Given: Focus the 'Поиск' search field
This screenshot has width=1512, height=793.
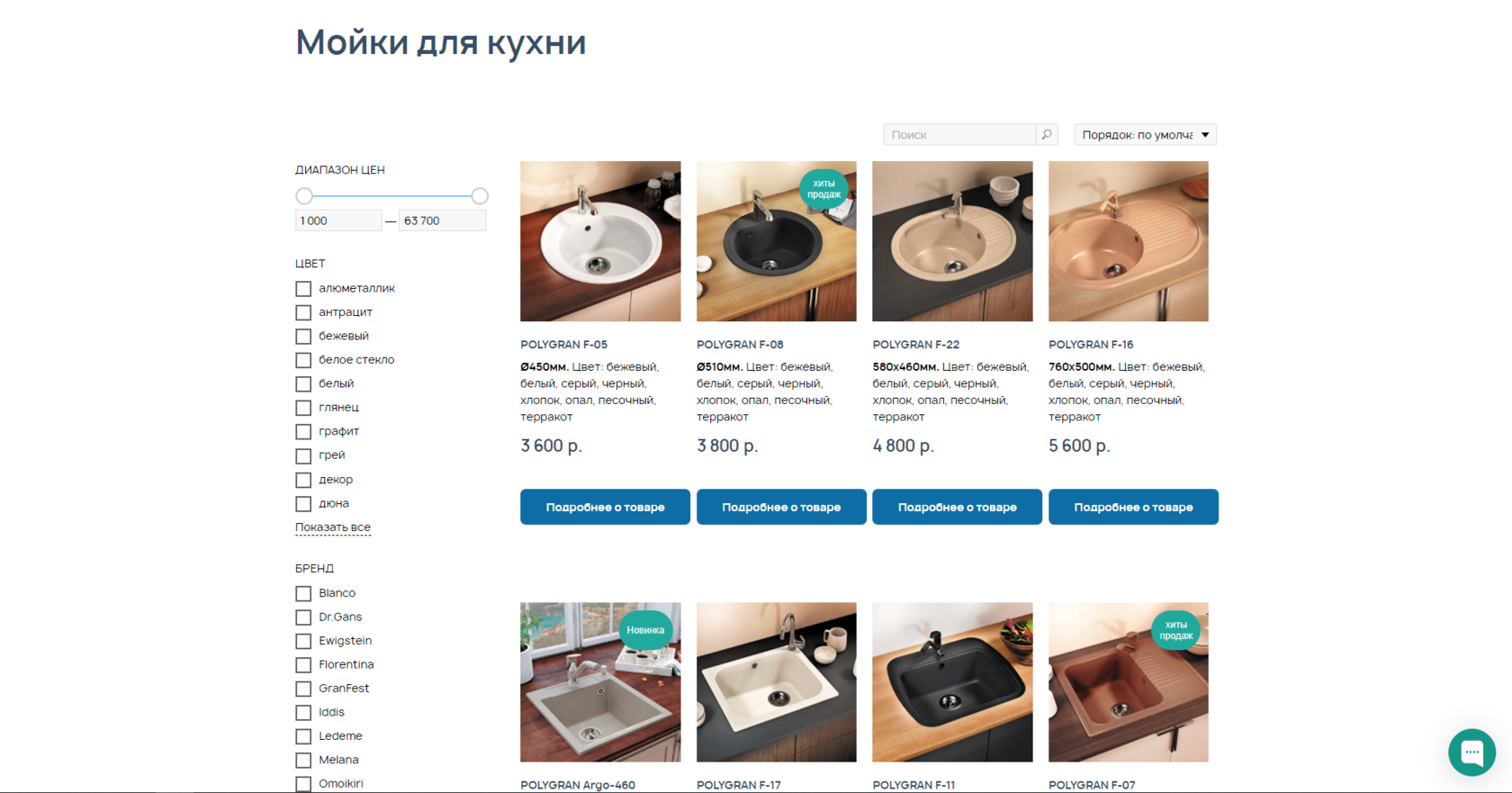Looking at the screenshot, I should tap(959, 135).
